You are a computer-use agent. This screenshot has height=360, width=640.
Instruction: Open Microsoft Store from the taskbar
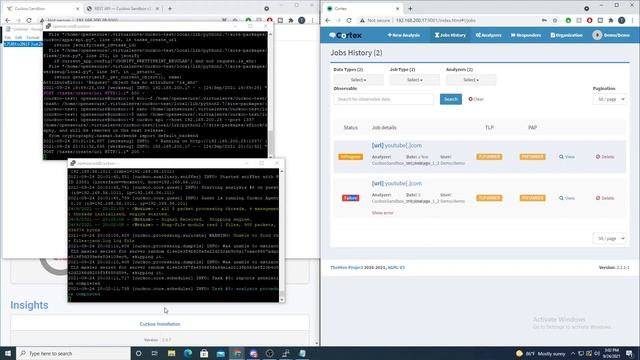tap(204, 353)
